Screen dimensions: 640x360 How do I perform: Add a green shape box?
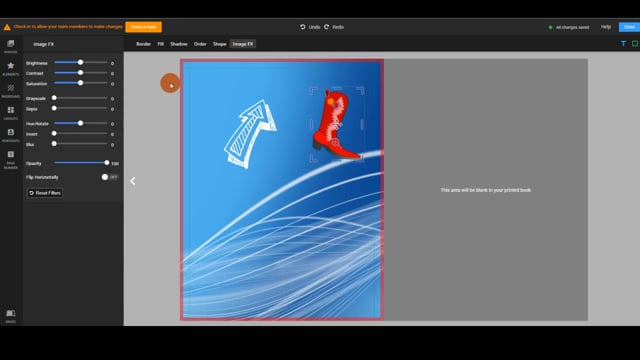[635, 43]
